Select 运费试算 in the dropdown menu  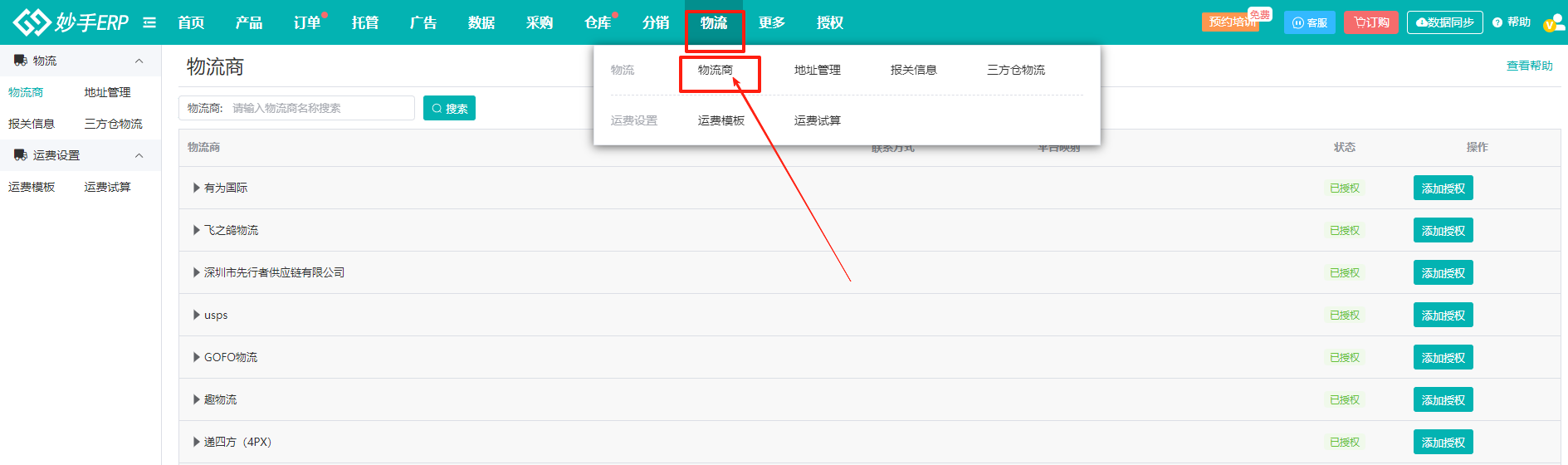pyautogui.click(x=818, y=120)
